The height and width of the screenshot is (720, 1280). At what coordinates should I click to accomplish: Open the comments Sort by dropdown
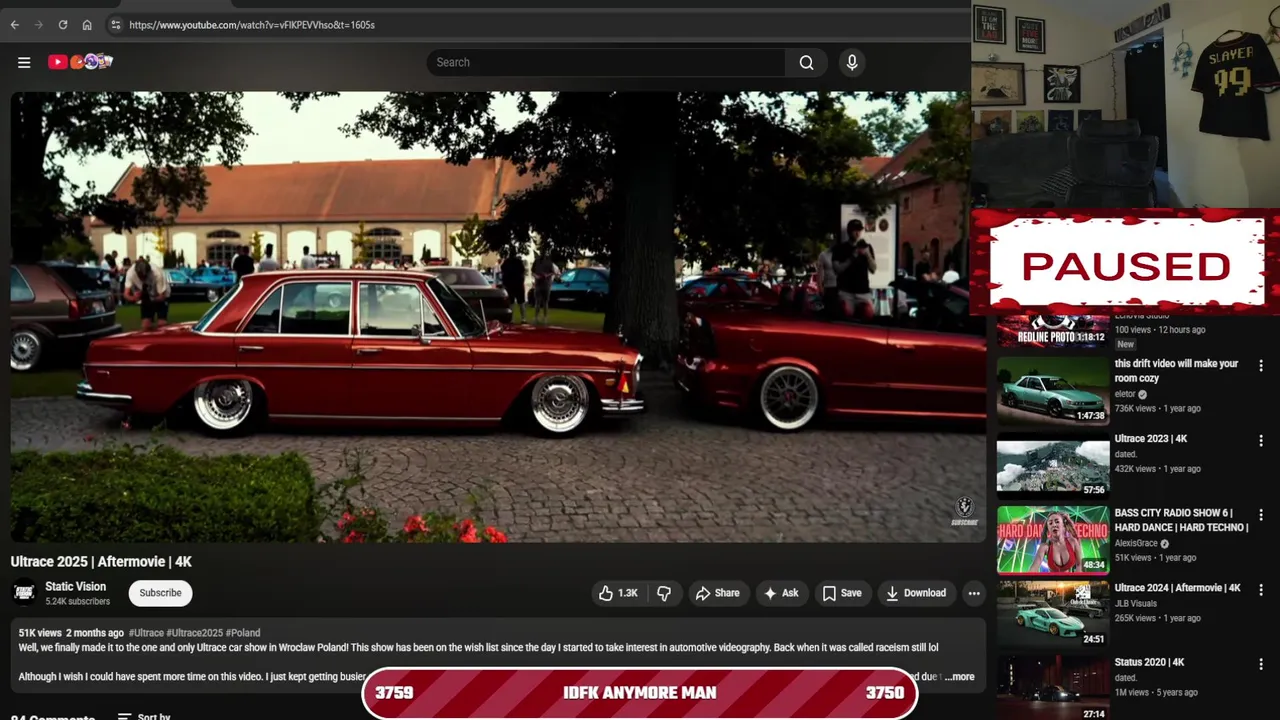pos(144,717)
